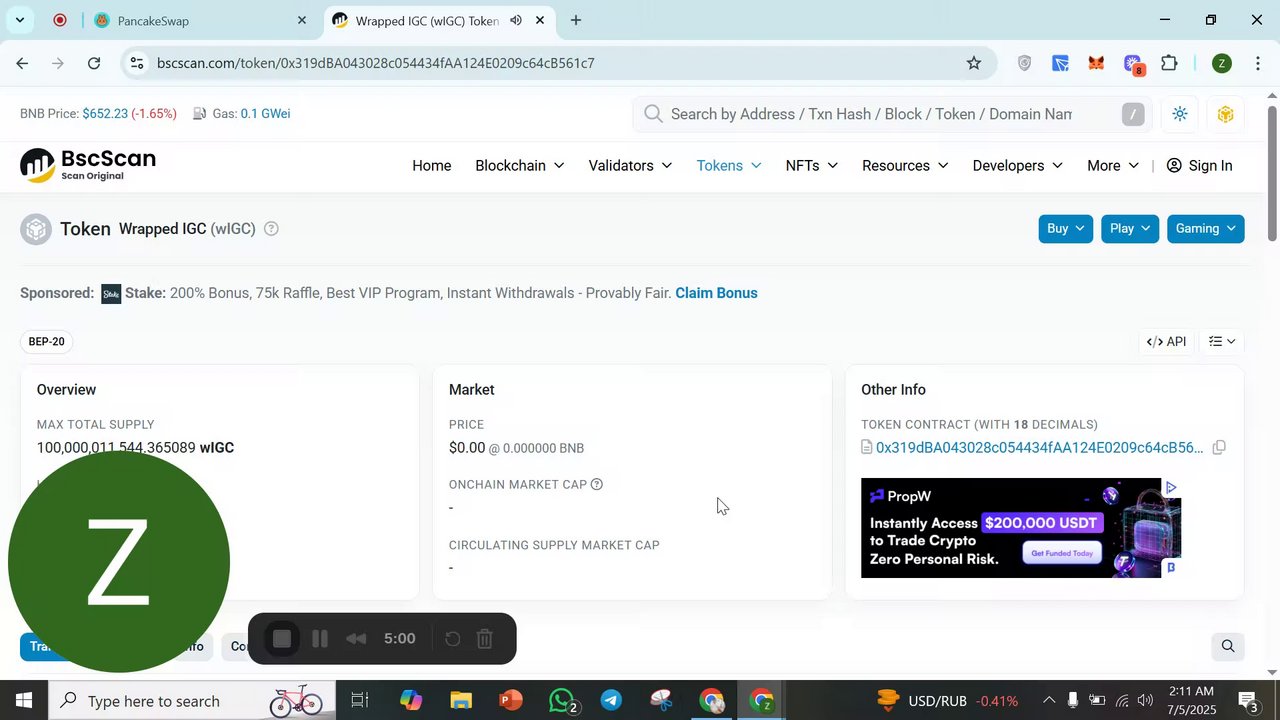The image size is (1280, 720).
Task: Click the extension icon with the 8 badge
Action: coord(1133,64)
